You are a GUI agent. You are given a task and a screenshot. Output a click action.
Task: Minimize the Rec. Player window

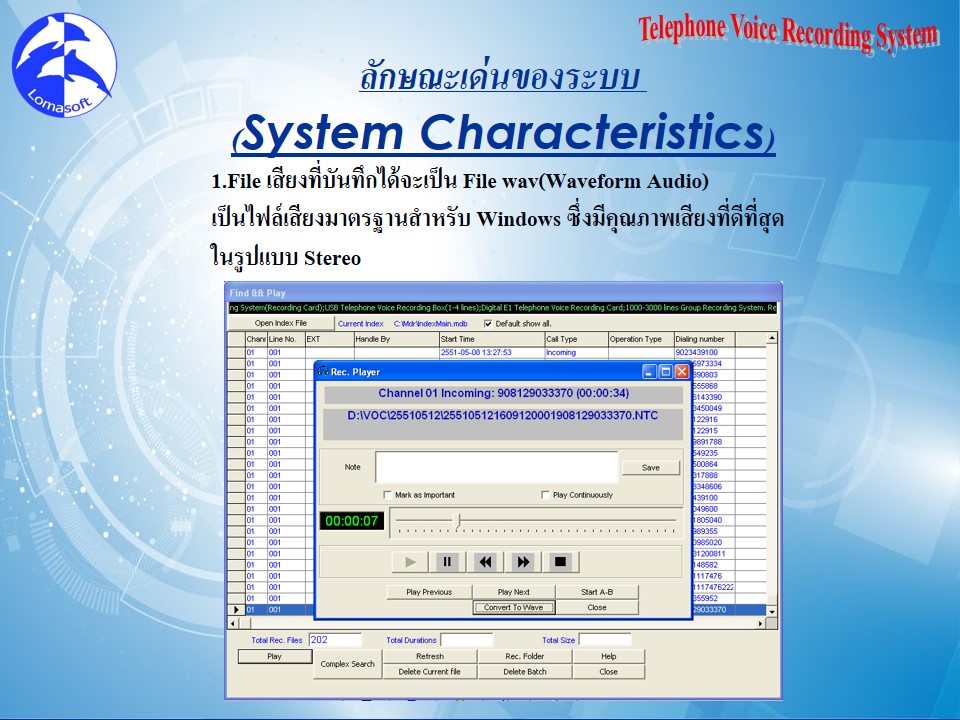[649, 371]
